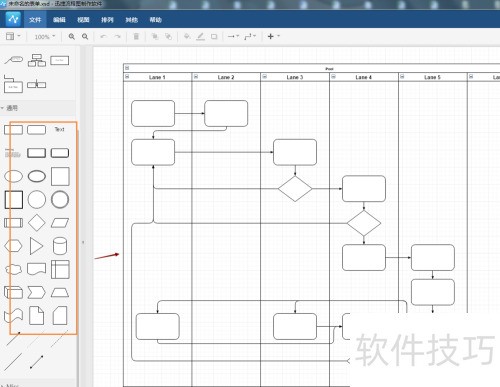Click the zoom out magnifier icon

[85, 36]
